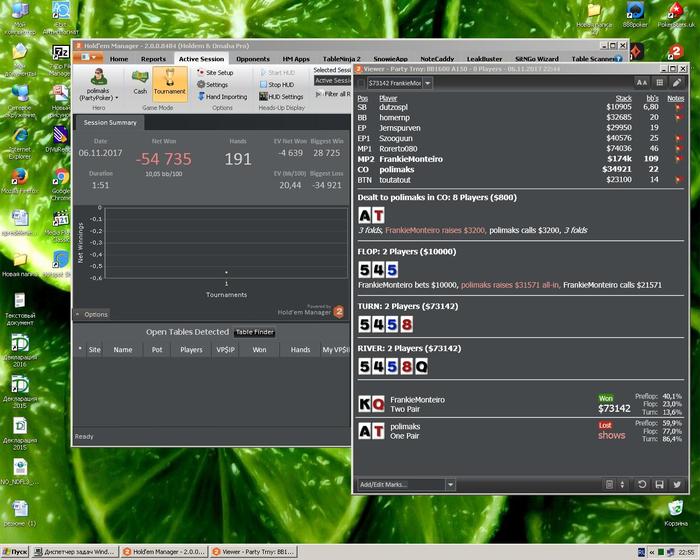Click the Hands count 191
The height and width of the screenshot is (560, 700).
238,159
